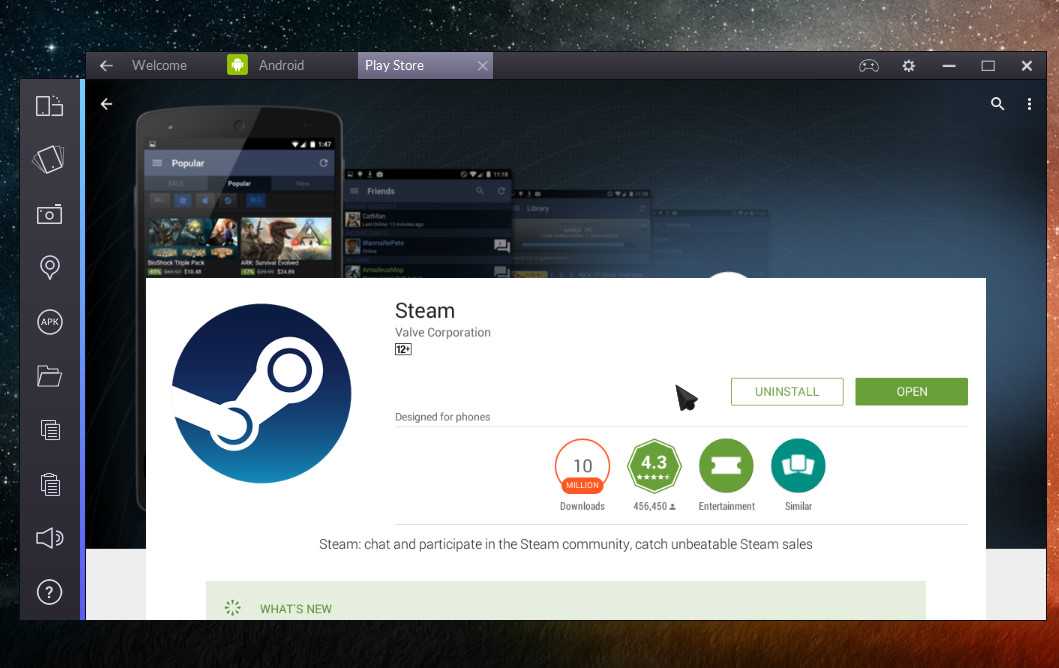Open the screen layout switcher in the sidebar

coord(49,106)
